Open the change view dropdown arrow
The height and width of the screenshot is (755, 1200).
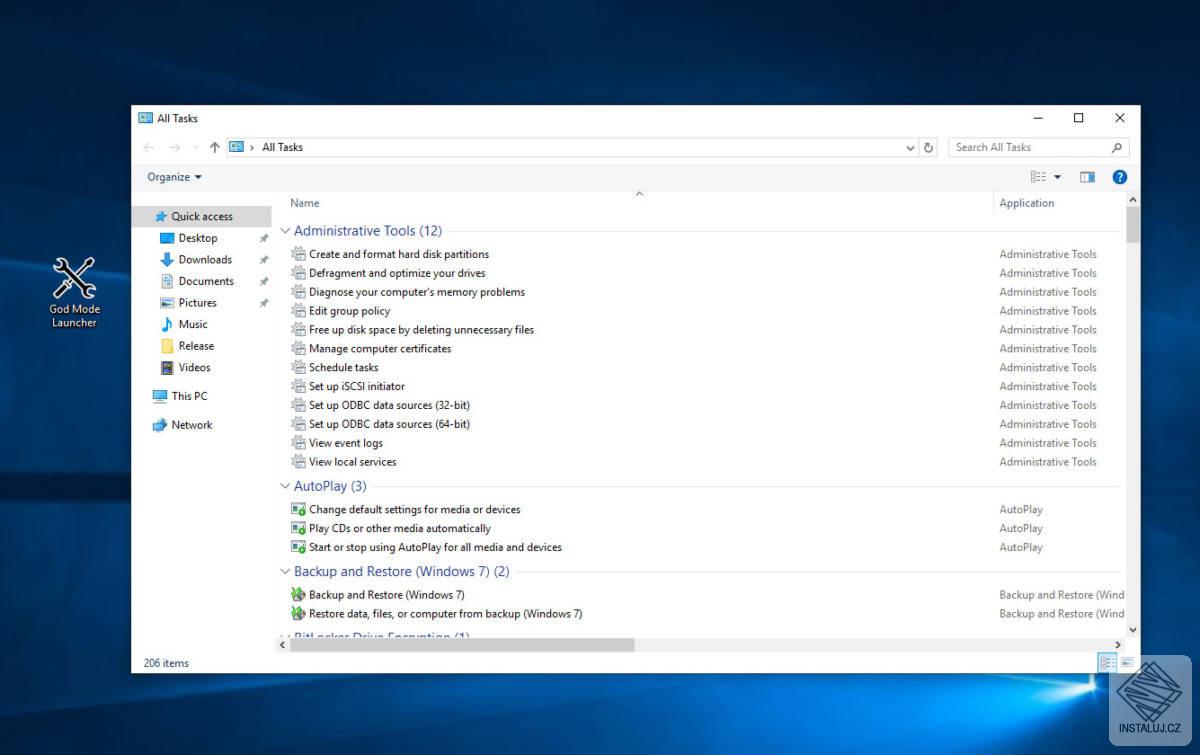pos(1057,177)
